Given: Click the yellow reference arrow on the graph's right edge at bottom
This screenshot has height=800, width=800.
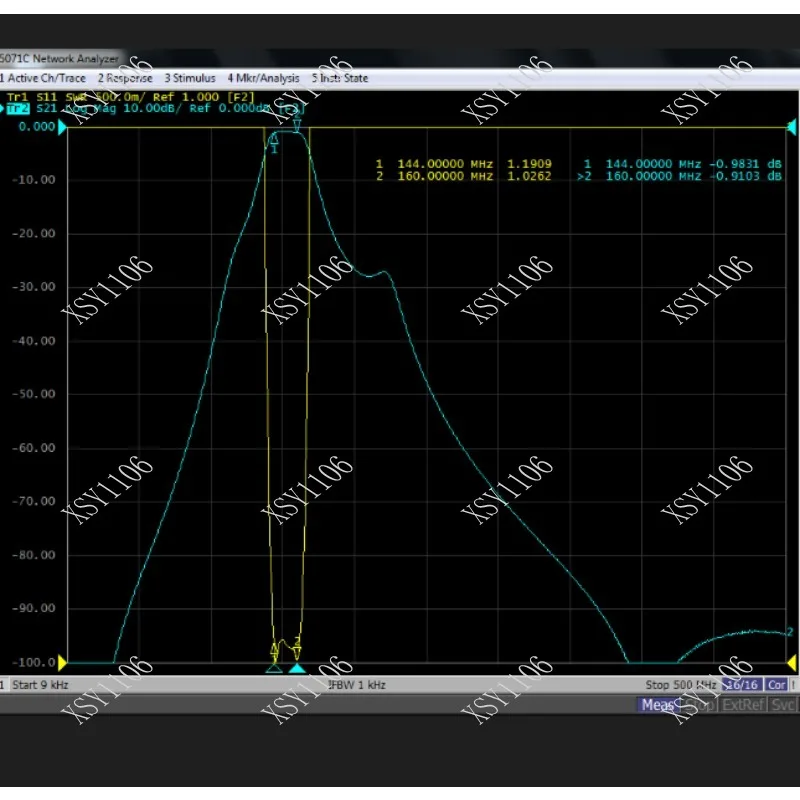Looking at the screenshot, I should point(792,663).
